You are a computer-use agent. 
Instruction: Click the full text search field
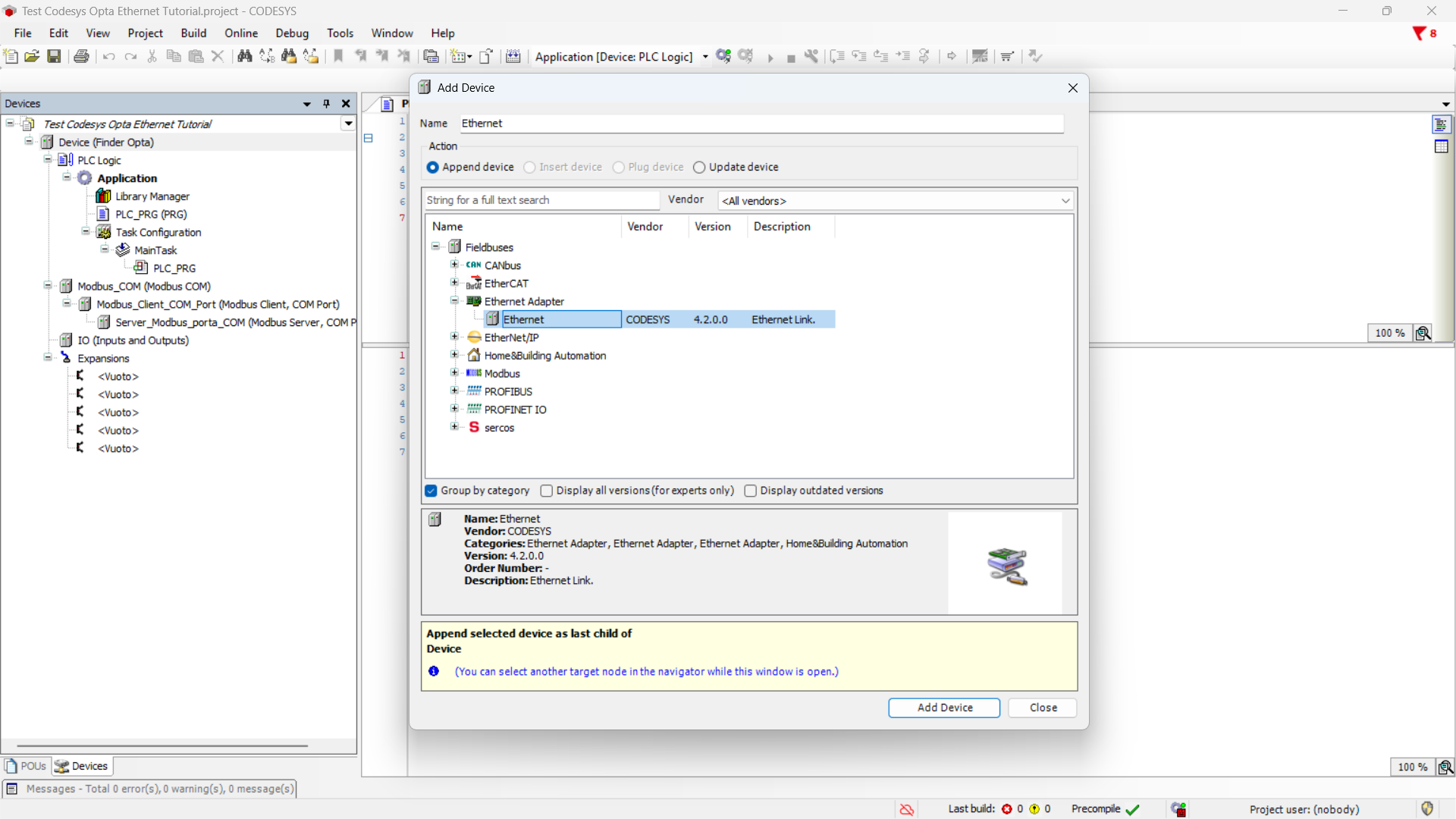tap(541, 200)
